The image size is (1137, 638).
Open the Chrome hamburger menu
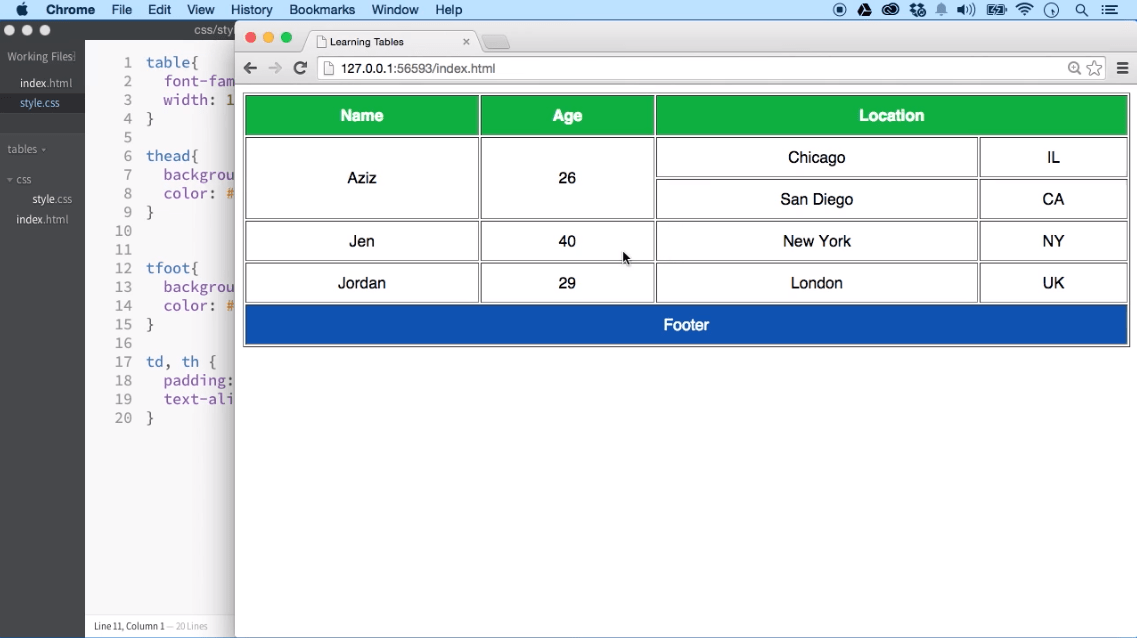pyautogui.click(x=1122, y=68)
